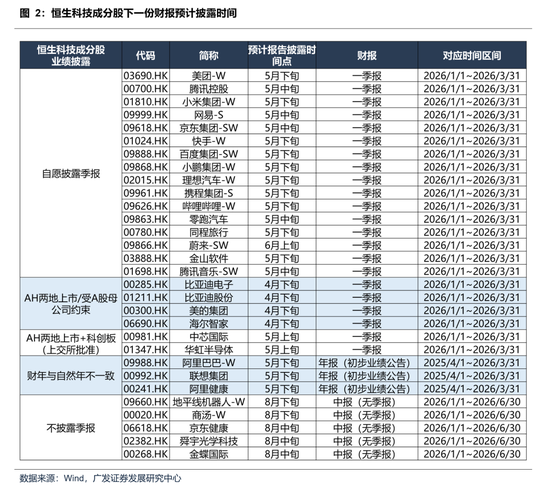Click stock code 01698.HK

[146, 271]
